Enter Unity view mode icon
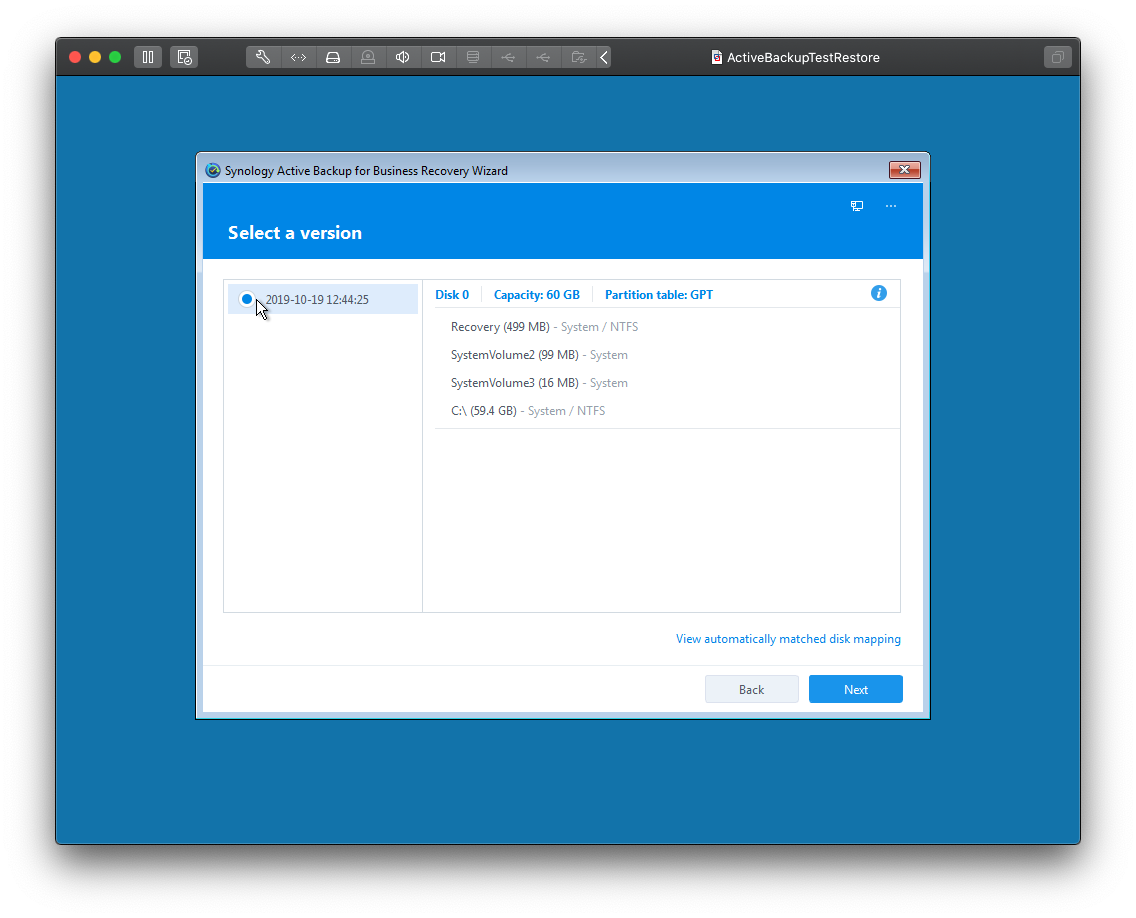Viewport: 1136px width, 918px height. click(1058, 57)
